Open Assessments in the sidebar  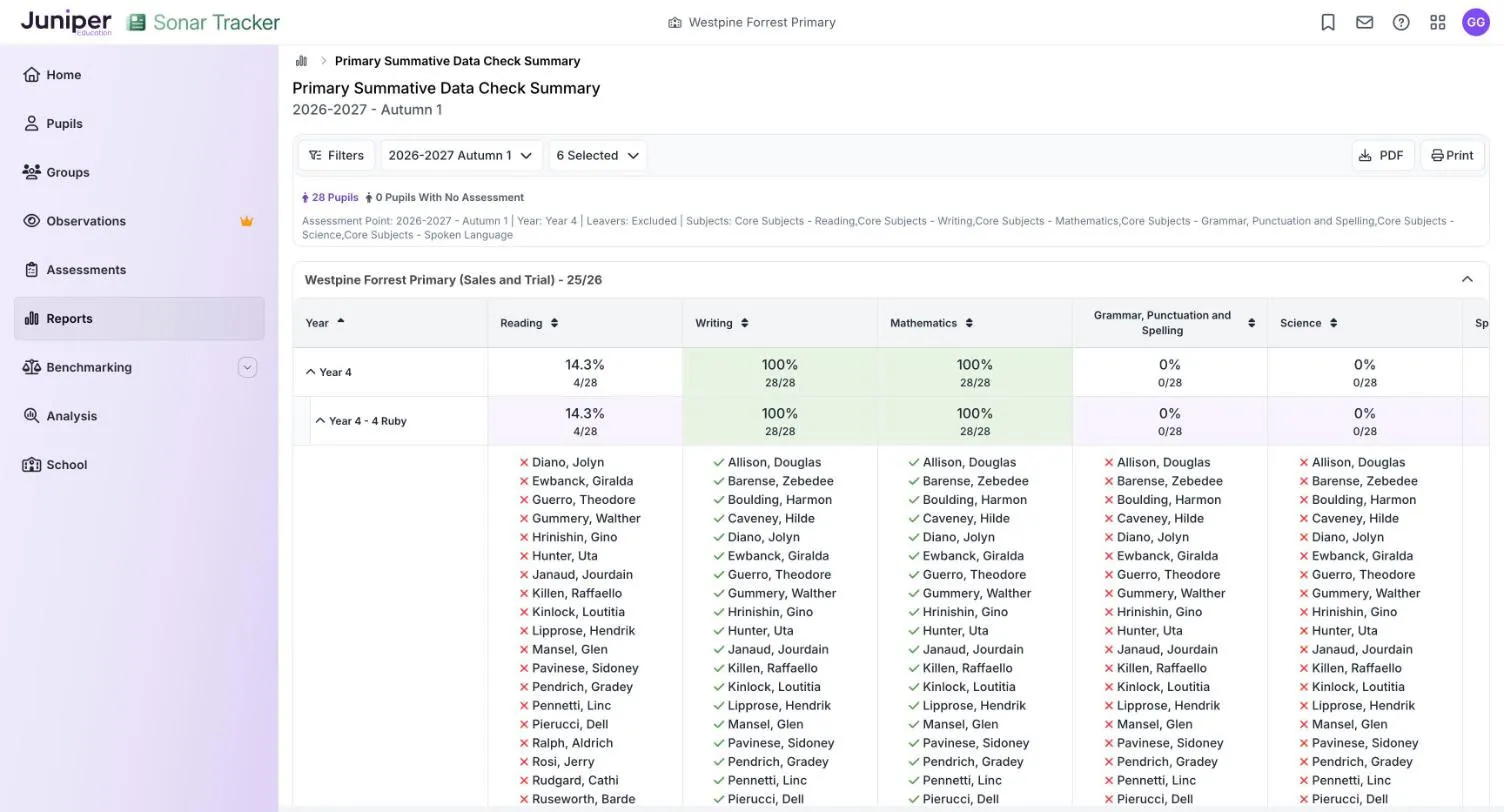tap(139, 270)
